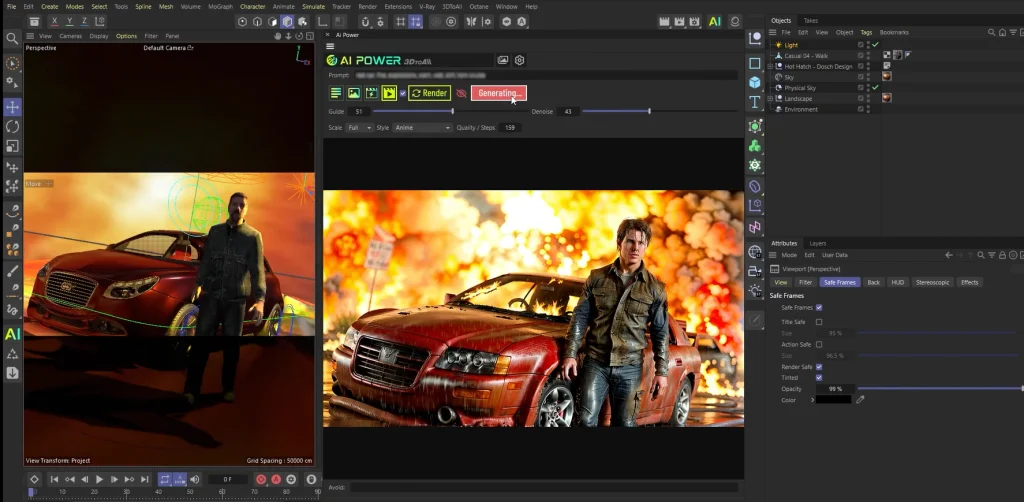Open AI Power text prompt list icon

point(336,93)
